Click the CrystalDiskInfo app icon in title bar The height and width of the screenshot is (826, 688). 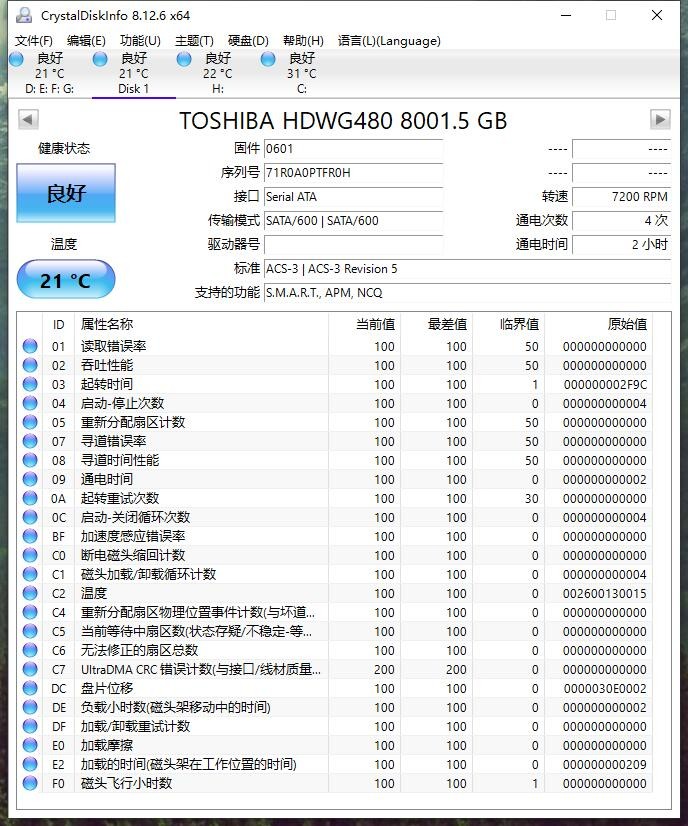click(x=24, y=15)
